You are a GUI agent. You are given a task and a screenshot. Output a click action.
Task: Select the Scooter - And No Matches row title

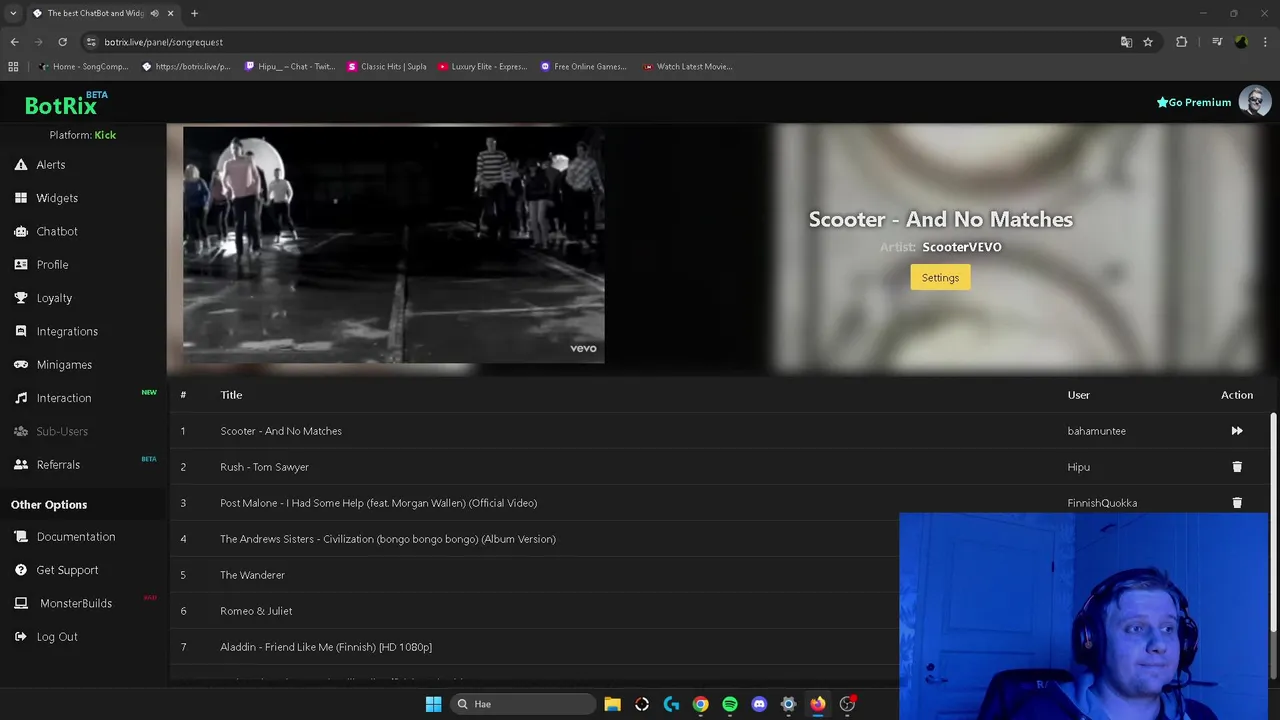[281, 431]
